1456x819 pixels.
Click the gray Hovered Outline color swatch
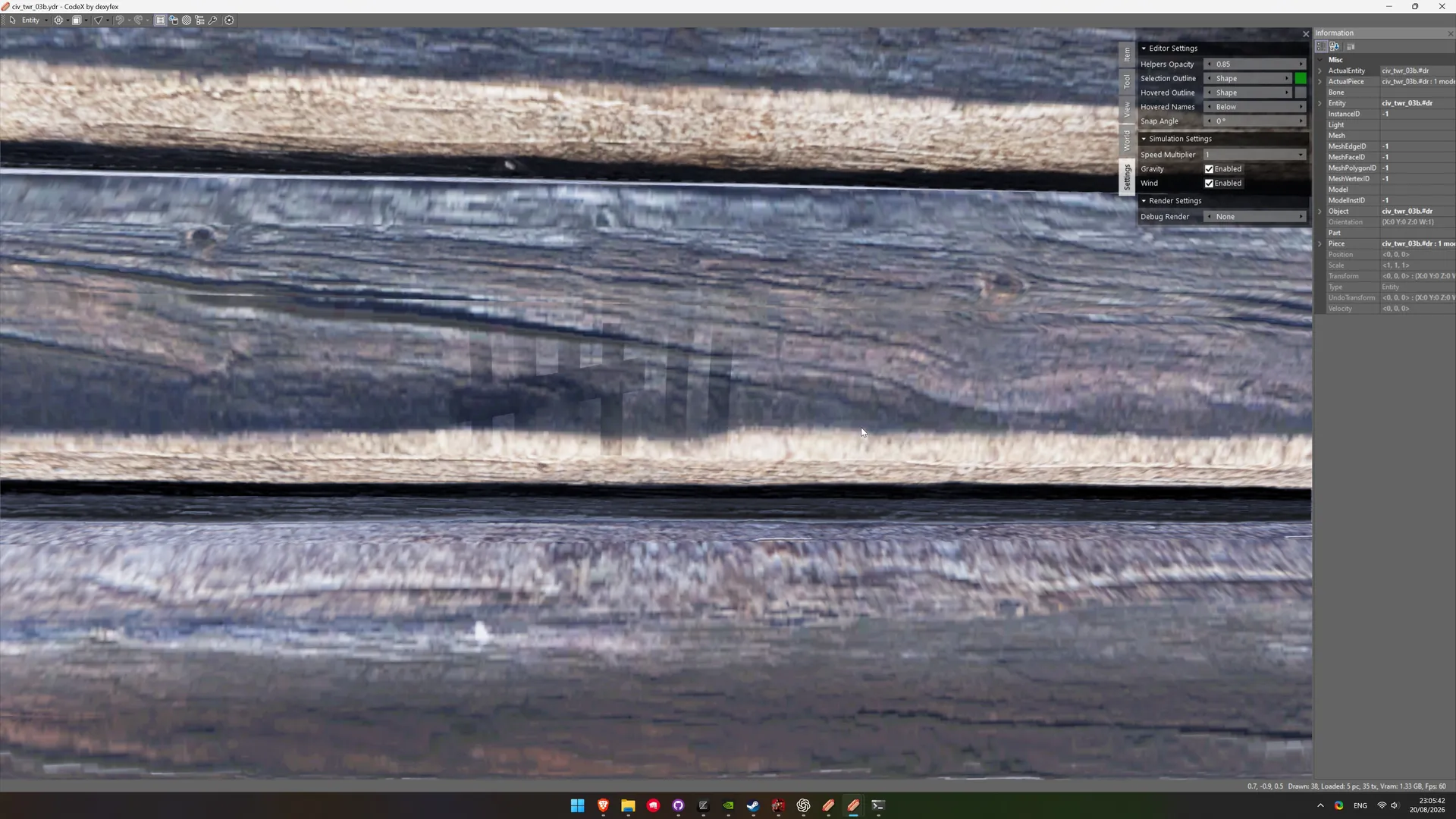coord(1301,93)
